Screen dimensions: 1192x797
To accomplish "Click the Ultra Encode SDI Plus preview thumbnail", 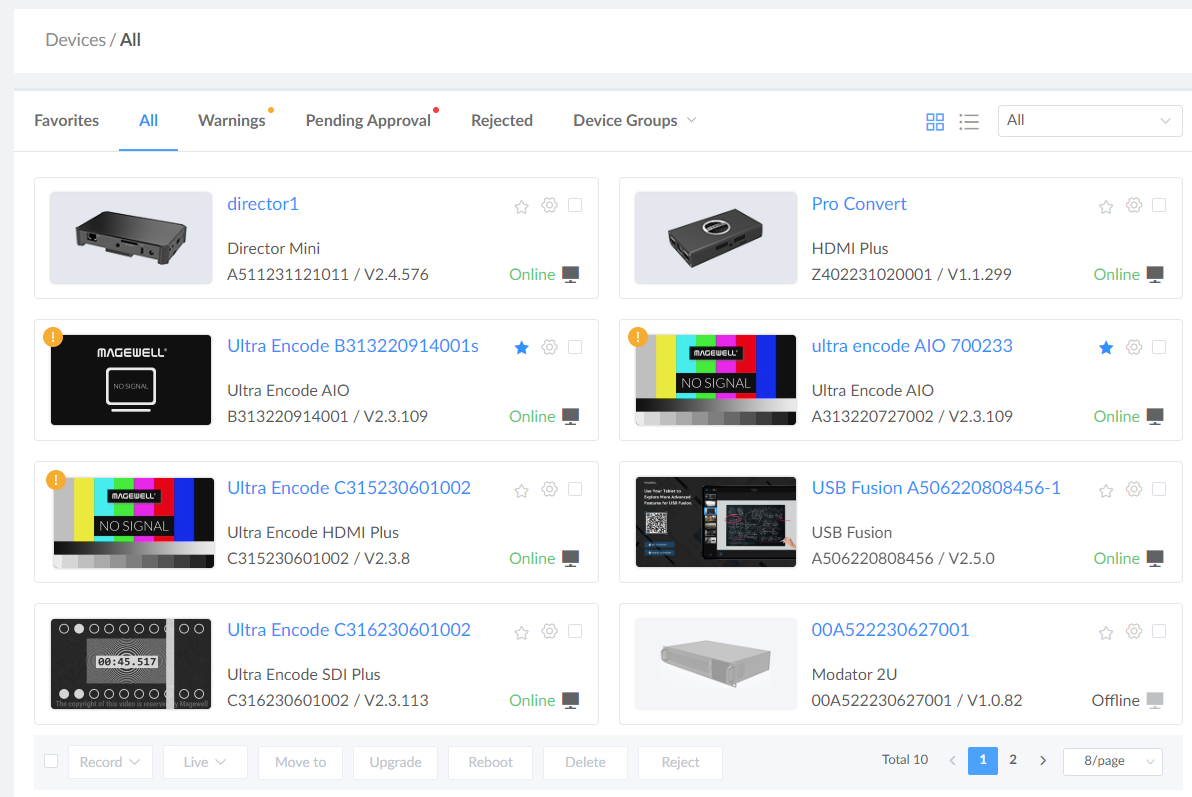I will click(x=131, y=664).
